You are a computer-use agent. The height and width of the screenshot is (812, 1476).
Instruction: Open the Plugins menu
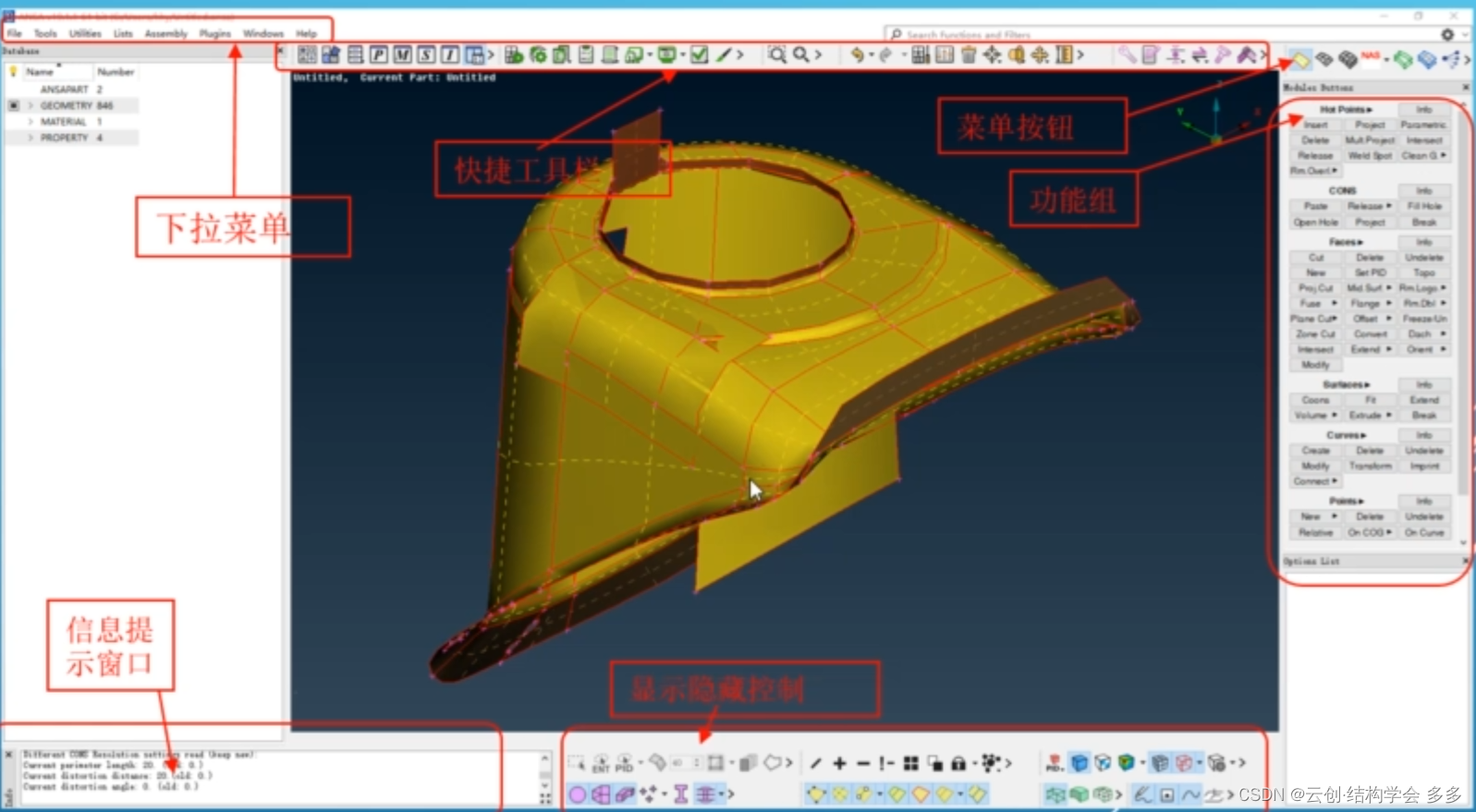click(214, 33)
